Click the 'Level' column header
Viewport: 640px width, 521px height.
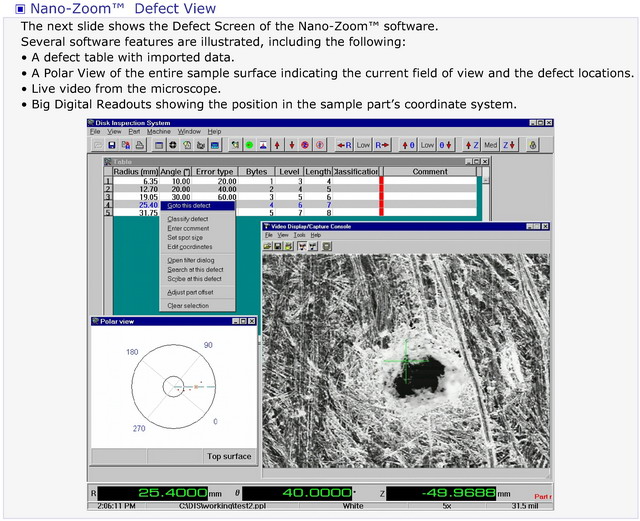(289, 171)
